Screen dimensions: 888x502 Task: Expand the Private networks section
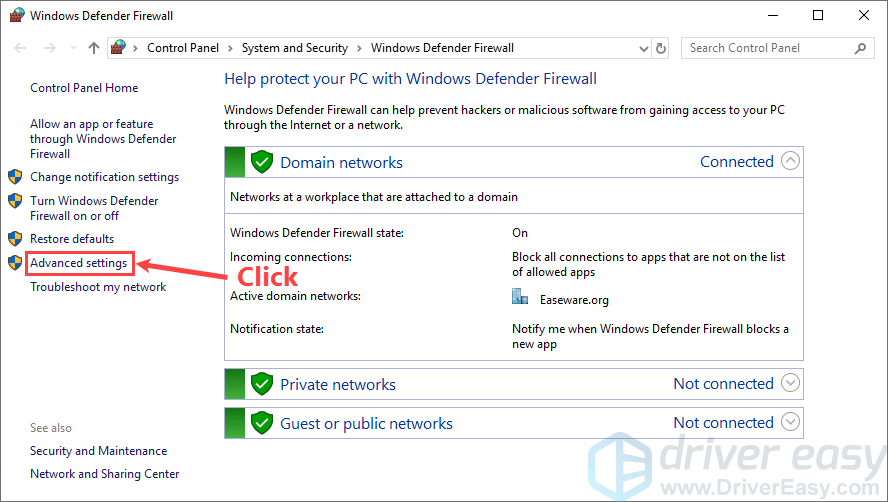[x=790, y=383]
